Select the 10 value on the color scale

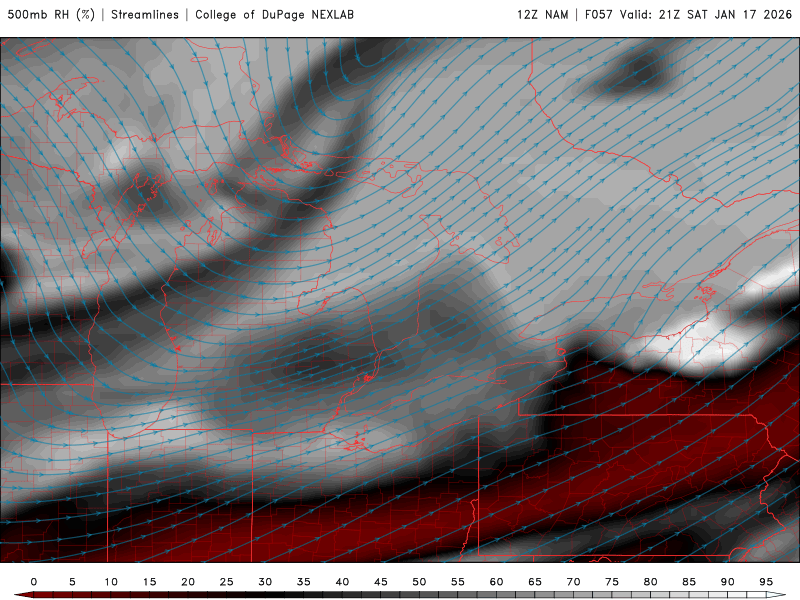[x=111, y=582]
